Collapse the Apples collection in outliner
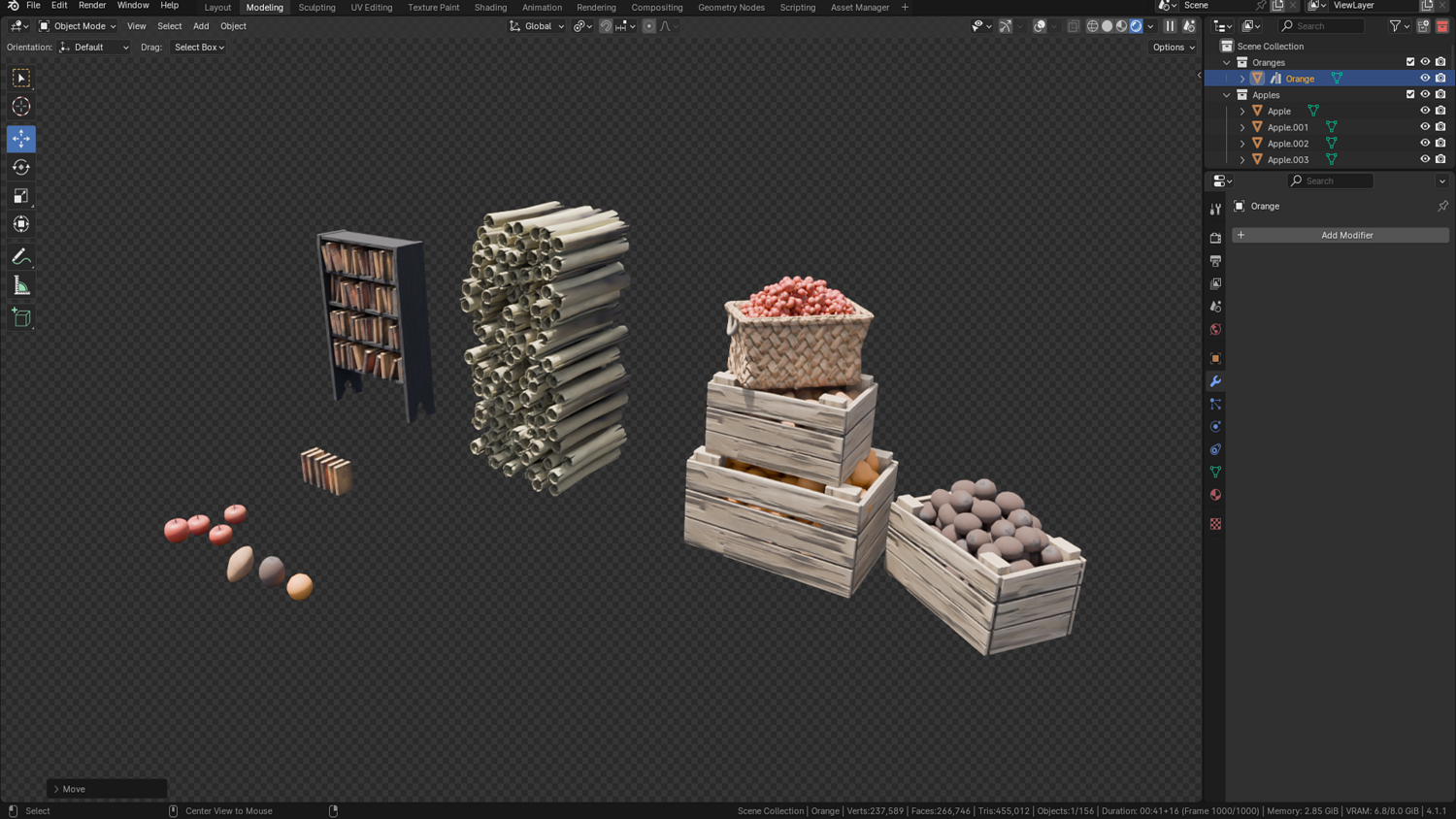Screen dimensions: 1456x819 [1227, 95]
